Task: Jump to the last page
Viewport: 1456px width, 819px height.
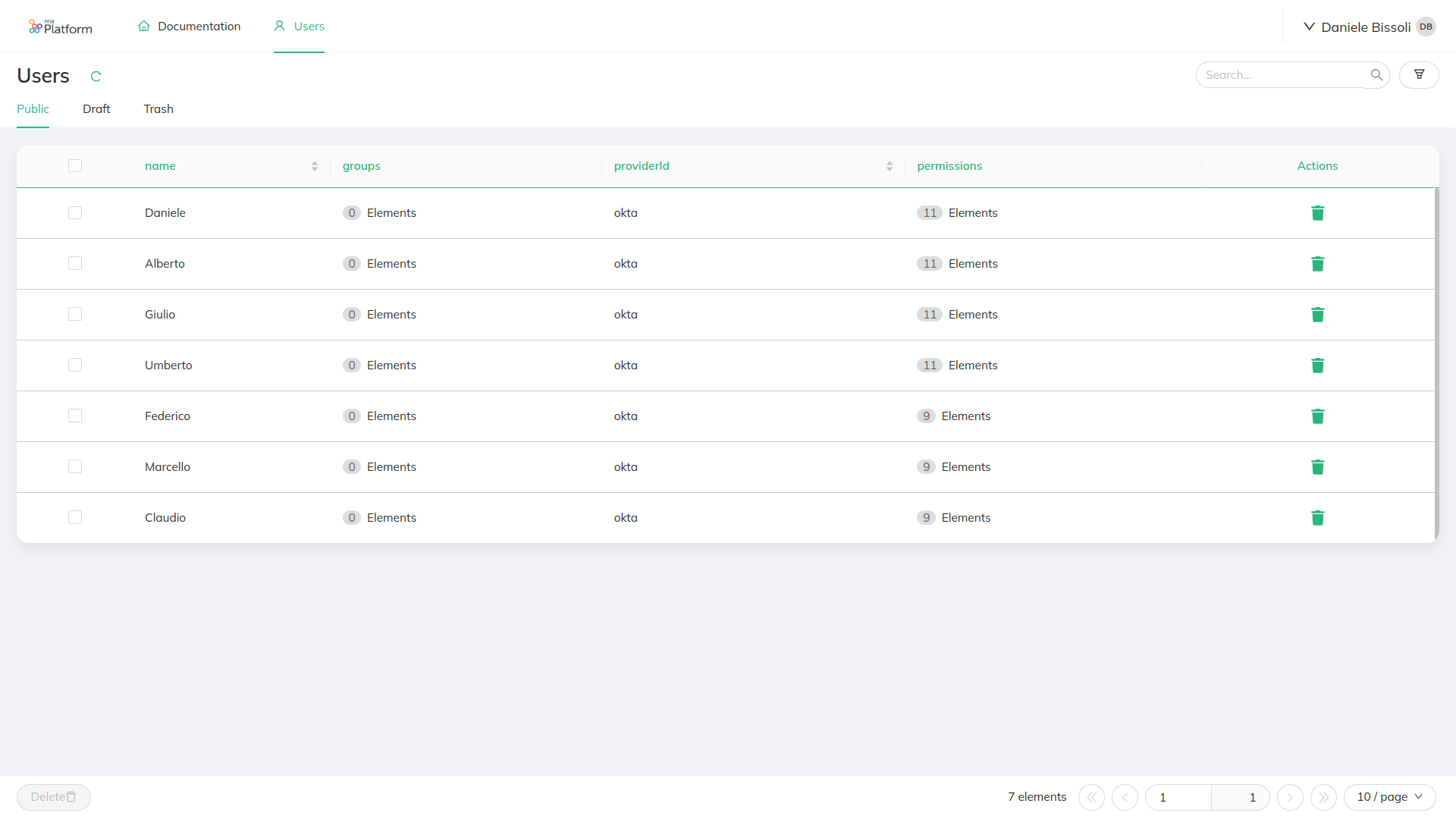Action: point(1324,797)
